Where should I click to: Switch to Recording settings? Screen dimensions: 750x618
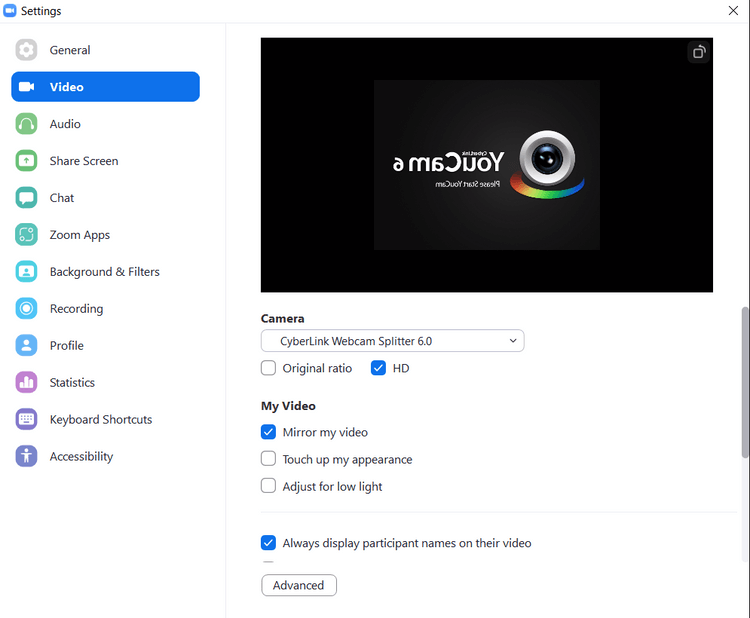(x=105, y=309)
